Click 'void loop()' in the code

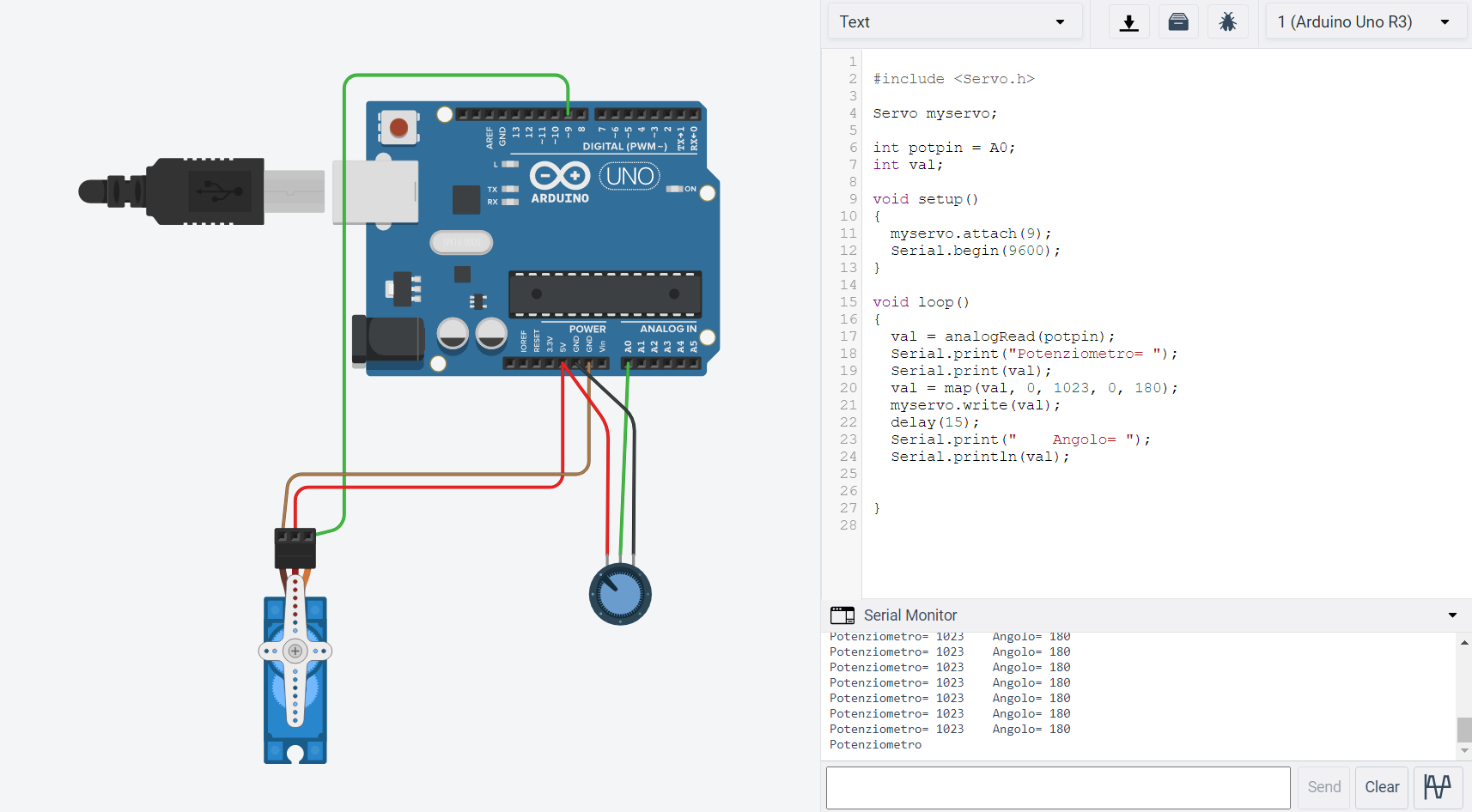[x=921, y=302]
